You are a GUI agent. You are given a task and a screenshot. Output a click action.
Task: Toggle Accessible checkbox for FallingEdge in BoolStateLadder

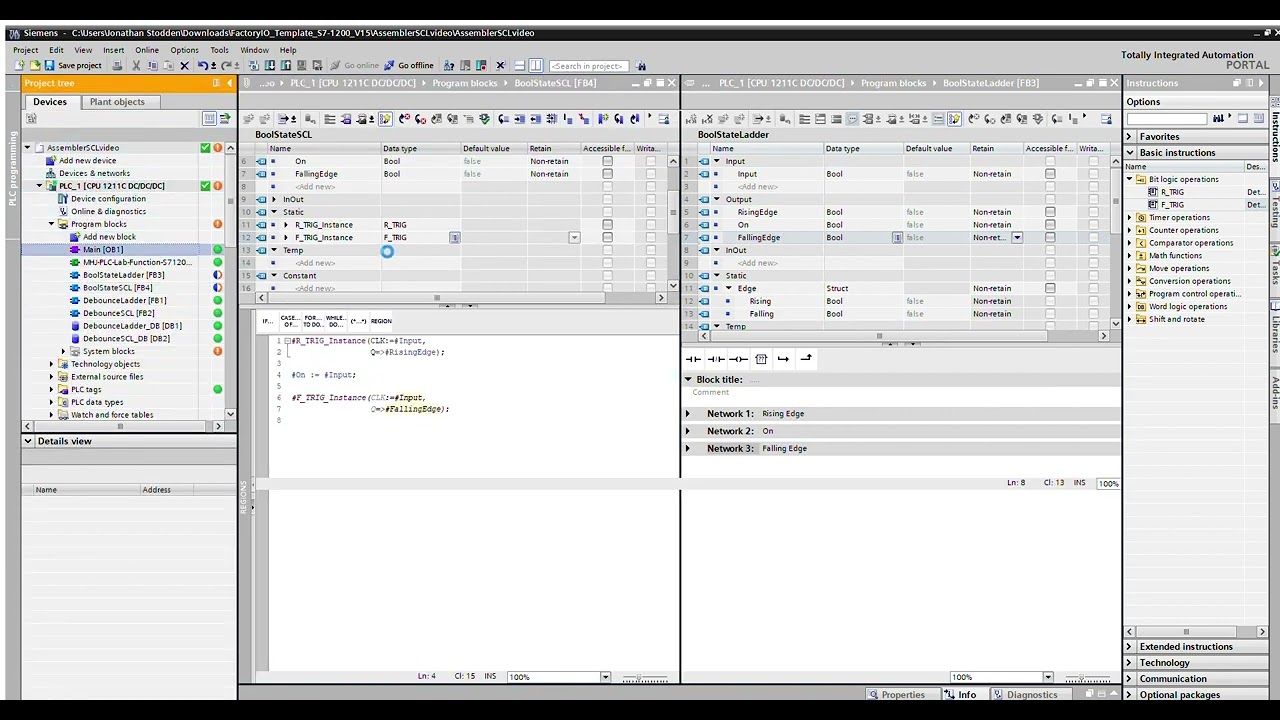tap(1050, 238)
